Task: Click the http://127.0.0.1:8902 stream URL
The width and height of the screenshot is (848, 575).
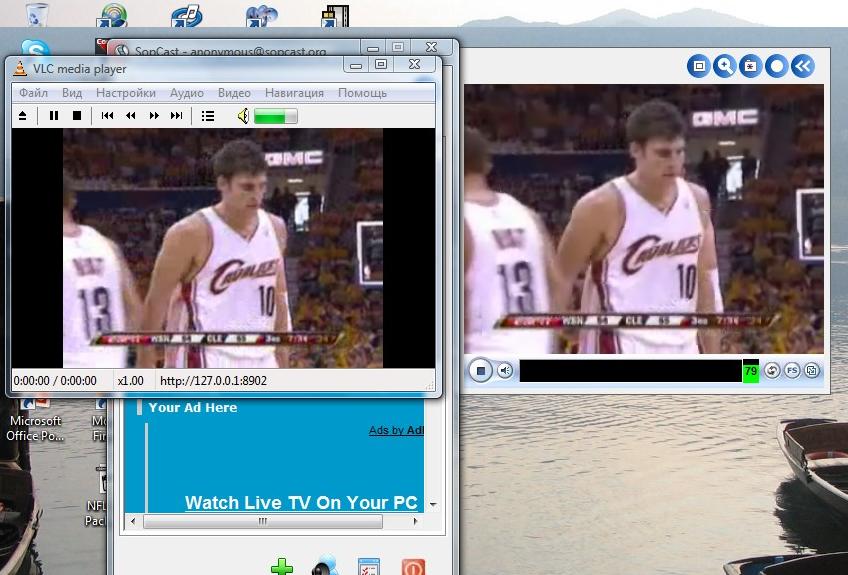Action: point(214,381)
